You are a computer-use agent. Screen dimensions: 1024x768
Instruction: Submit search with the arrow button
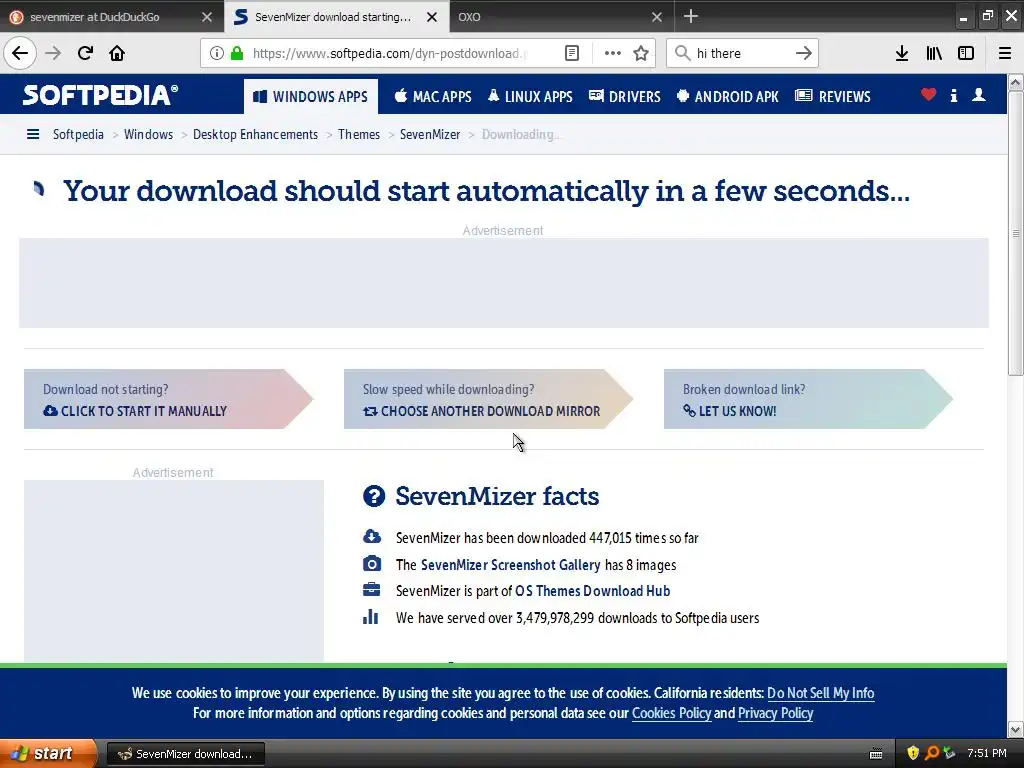[x=804, y=53]
